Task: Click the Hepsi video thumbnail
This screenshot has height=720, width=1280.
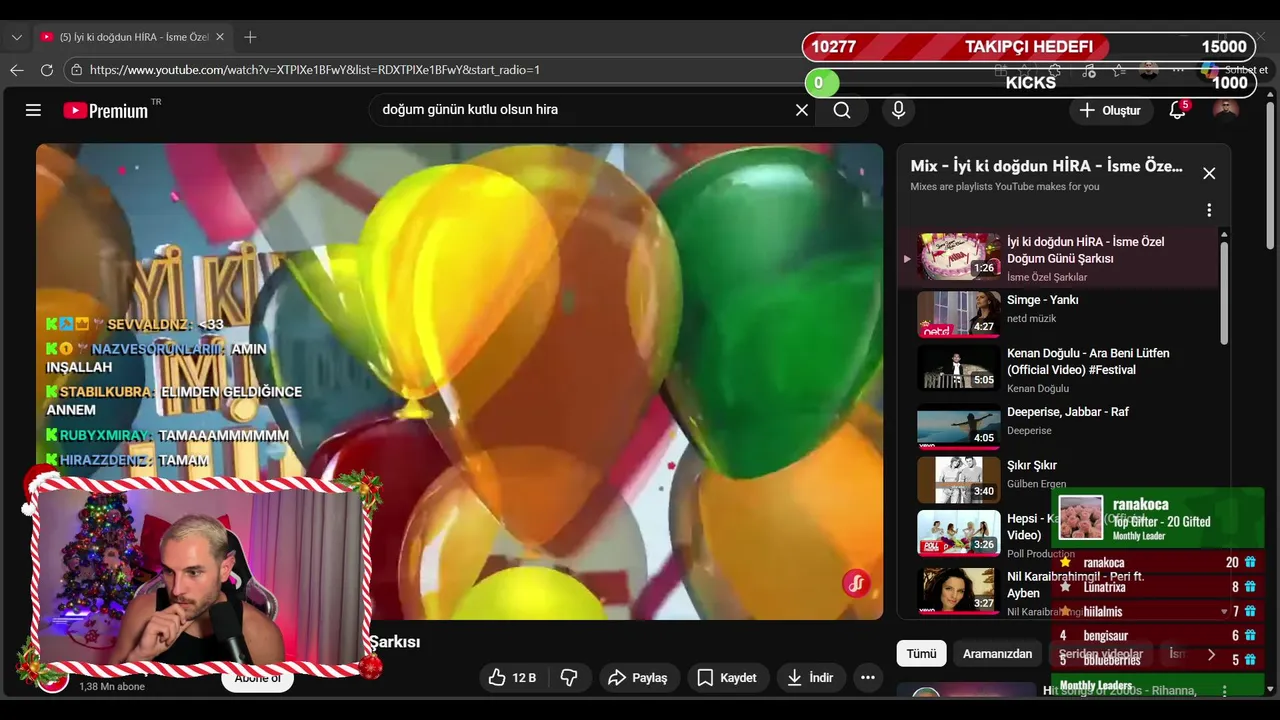Action: tap(958, 534)
